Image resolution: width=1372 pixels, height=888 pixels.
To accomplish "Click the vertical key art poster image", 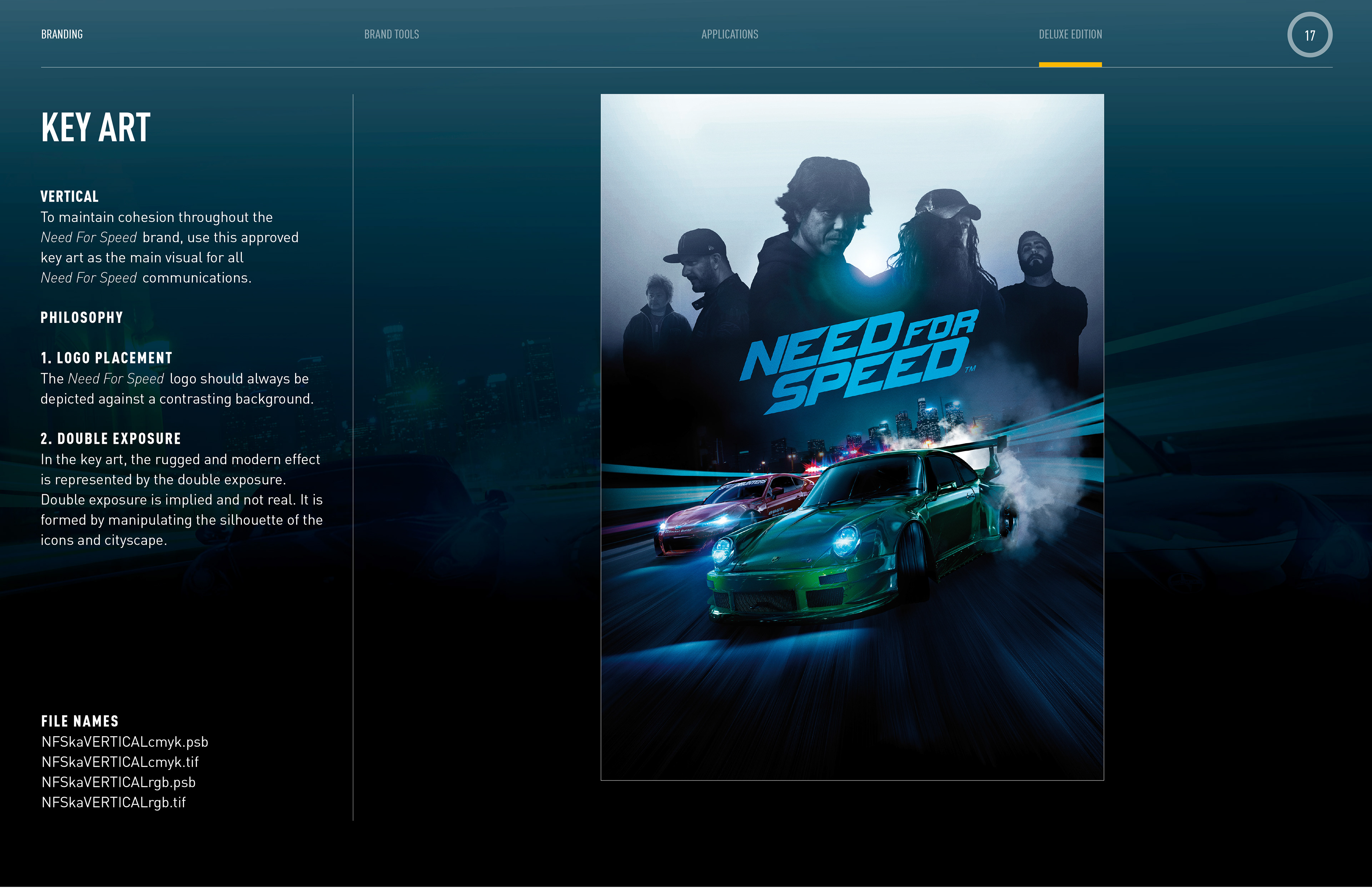I will [x=852, y=437].
